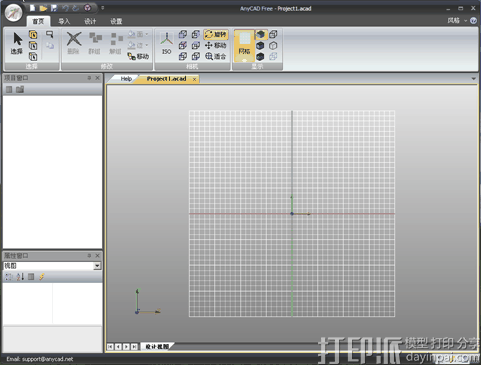This screenshot has width=481, height=365.
Task: Sort properties by category icon
Action: pos(9,276)
